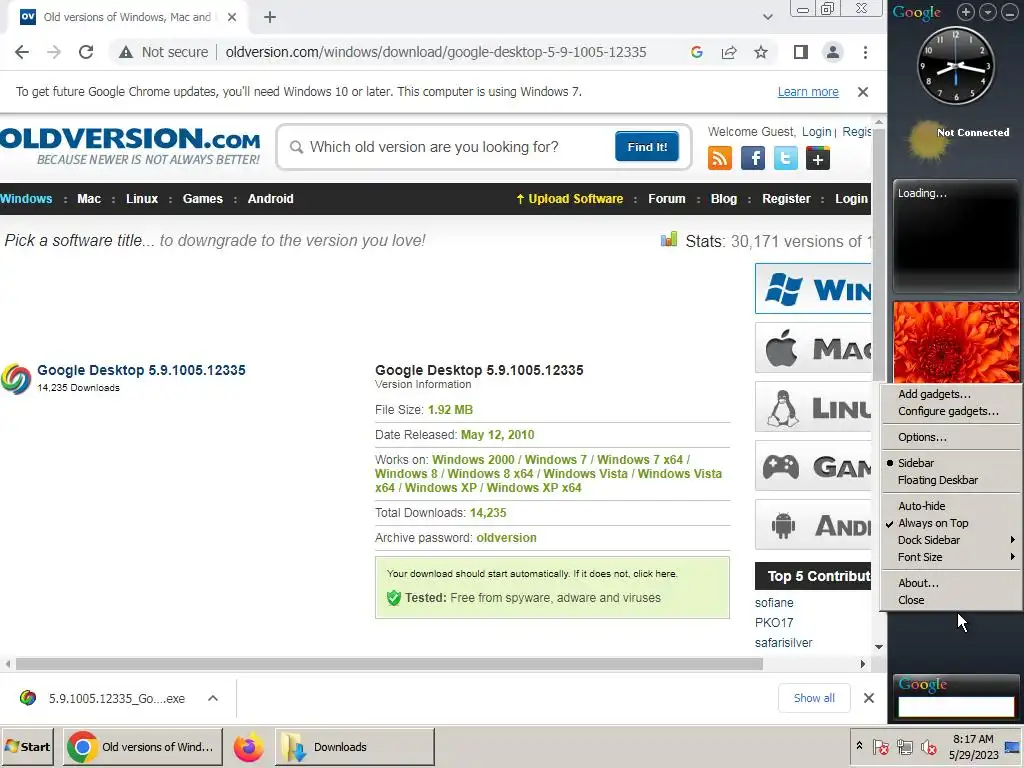The width and height of the screenshot is (1024, 768).
Task: Open OldVersion Facebook icon
Action: [753, 158]
